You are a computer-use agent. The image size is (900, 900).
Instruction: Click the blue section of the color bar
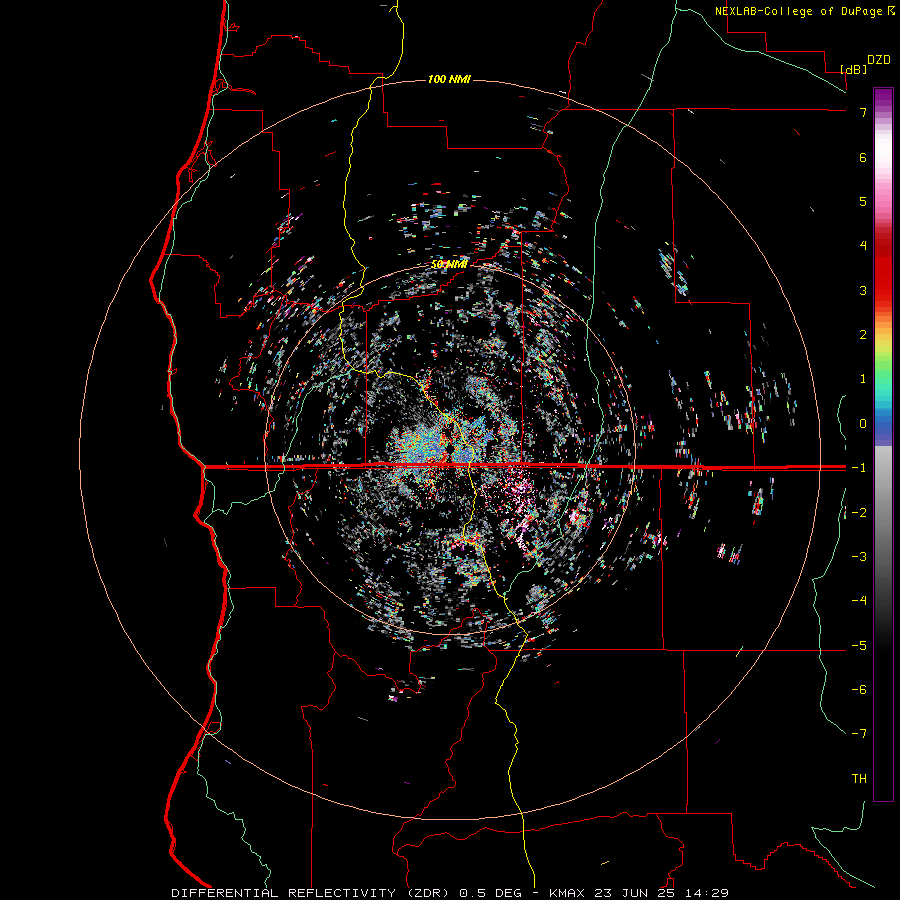[x=883, y=428]
